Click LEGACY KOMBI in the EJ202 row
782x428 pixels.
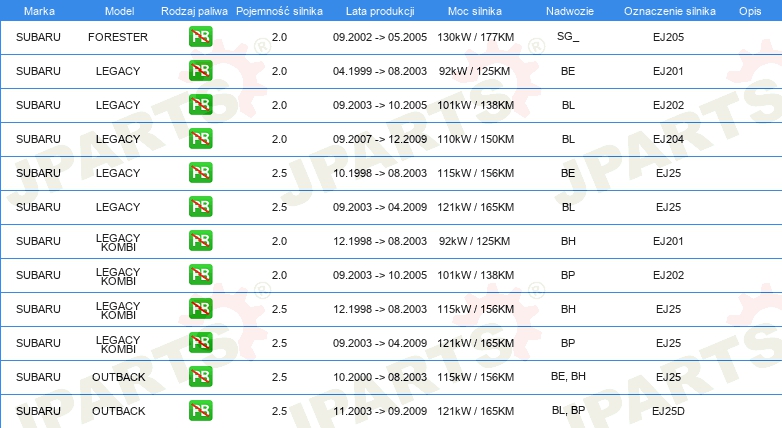(118, 276)
